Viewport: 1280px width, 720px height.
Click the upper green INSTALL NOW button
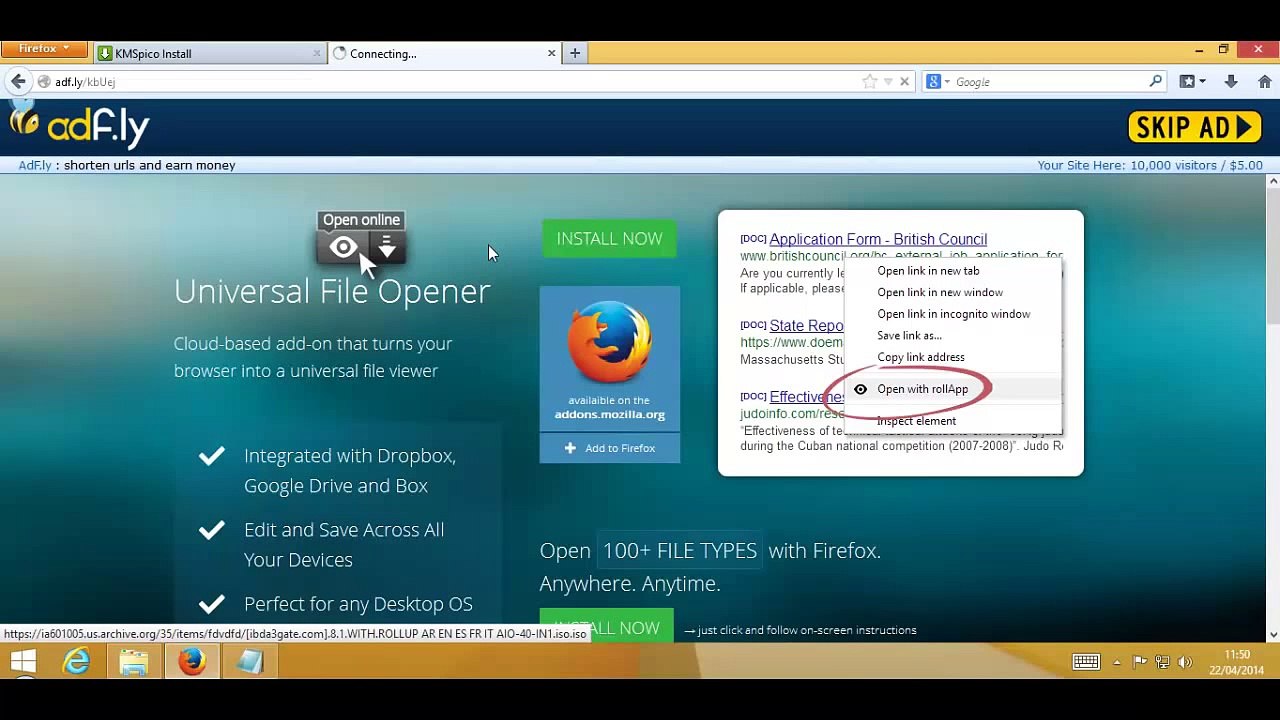click(609, 239)
